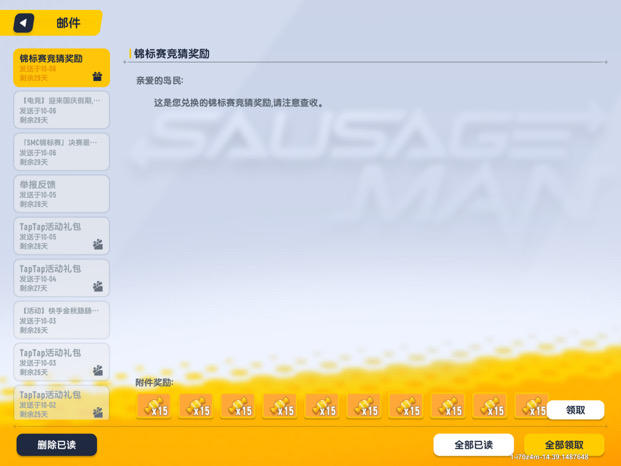Open TapTap活动礼包 mail sent 10-03
621x466 pixels.
point(61,362)
